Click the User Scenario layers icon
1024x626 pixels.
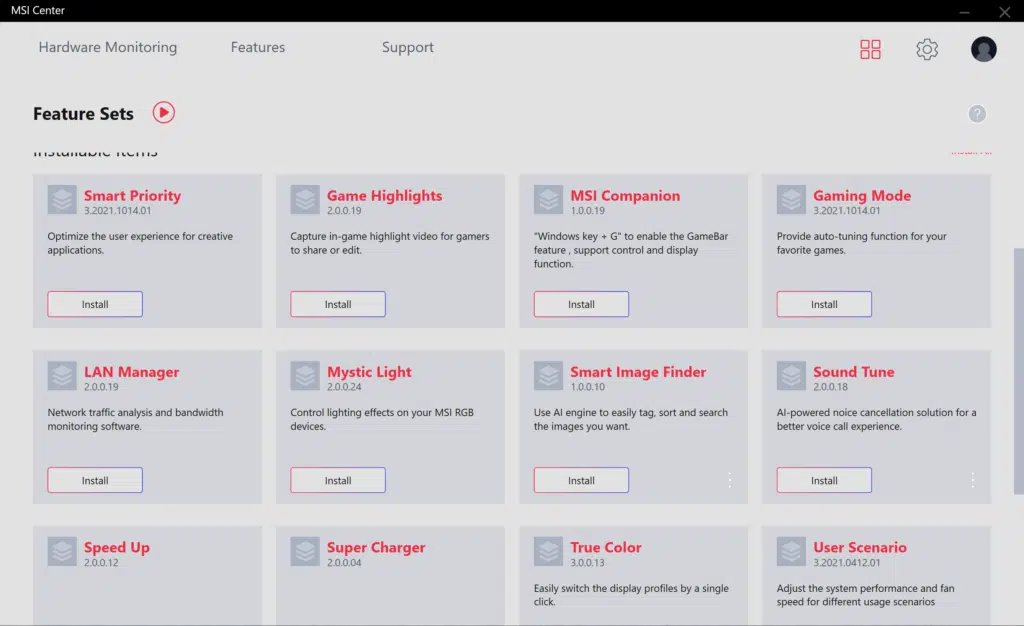click(791, 552)
